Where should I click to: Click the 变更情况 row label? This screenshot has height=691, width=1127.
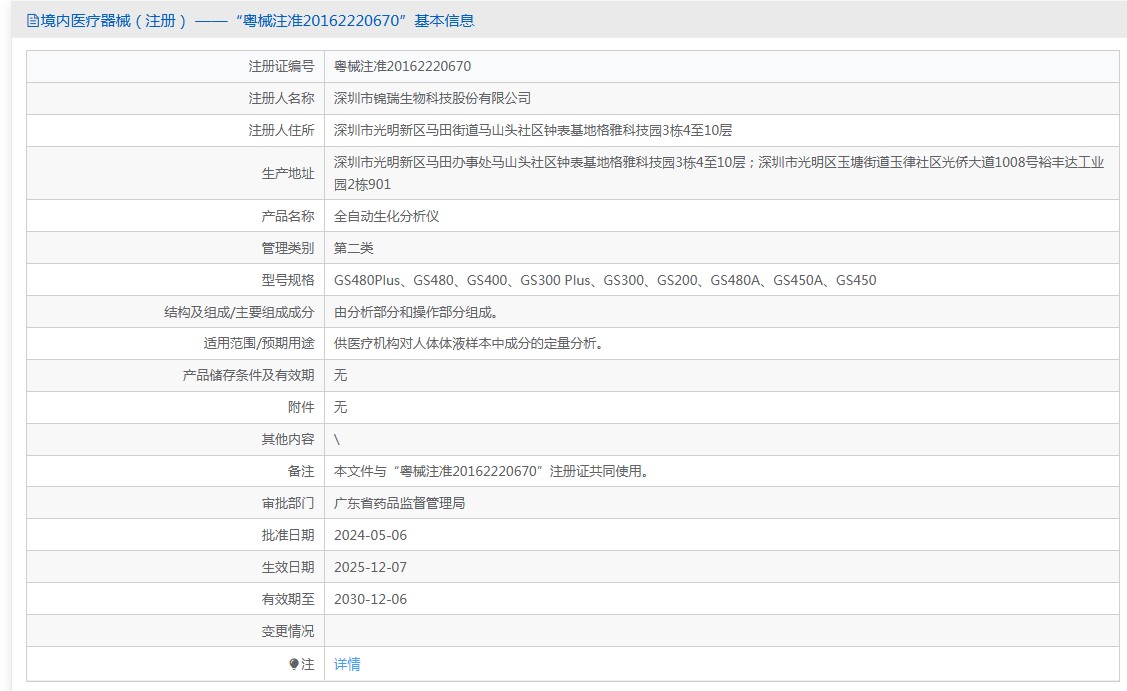point(287,631)
